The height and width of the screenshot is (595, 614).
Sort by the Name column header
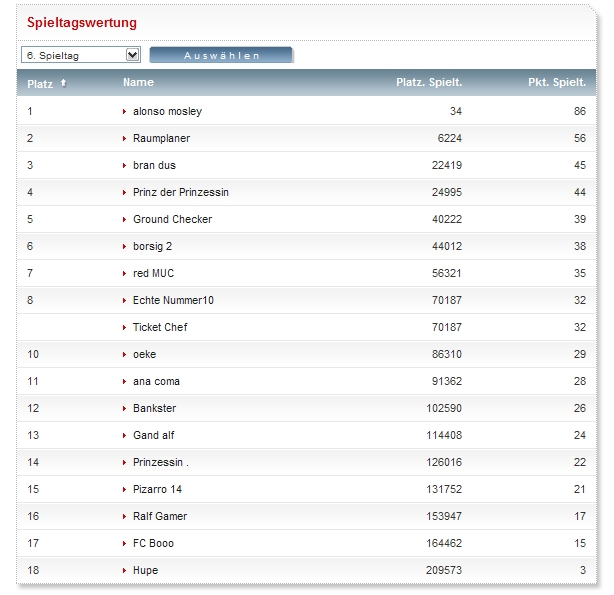click(138, 83)
